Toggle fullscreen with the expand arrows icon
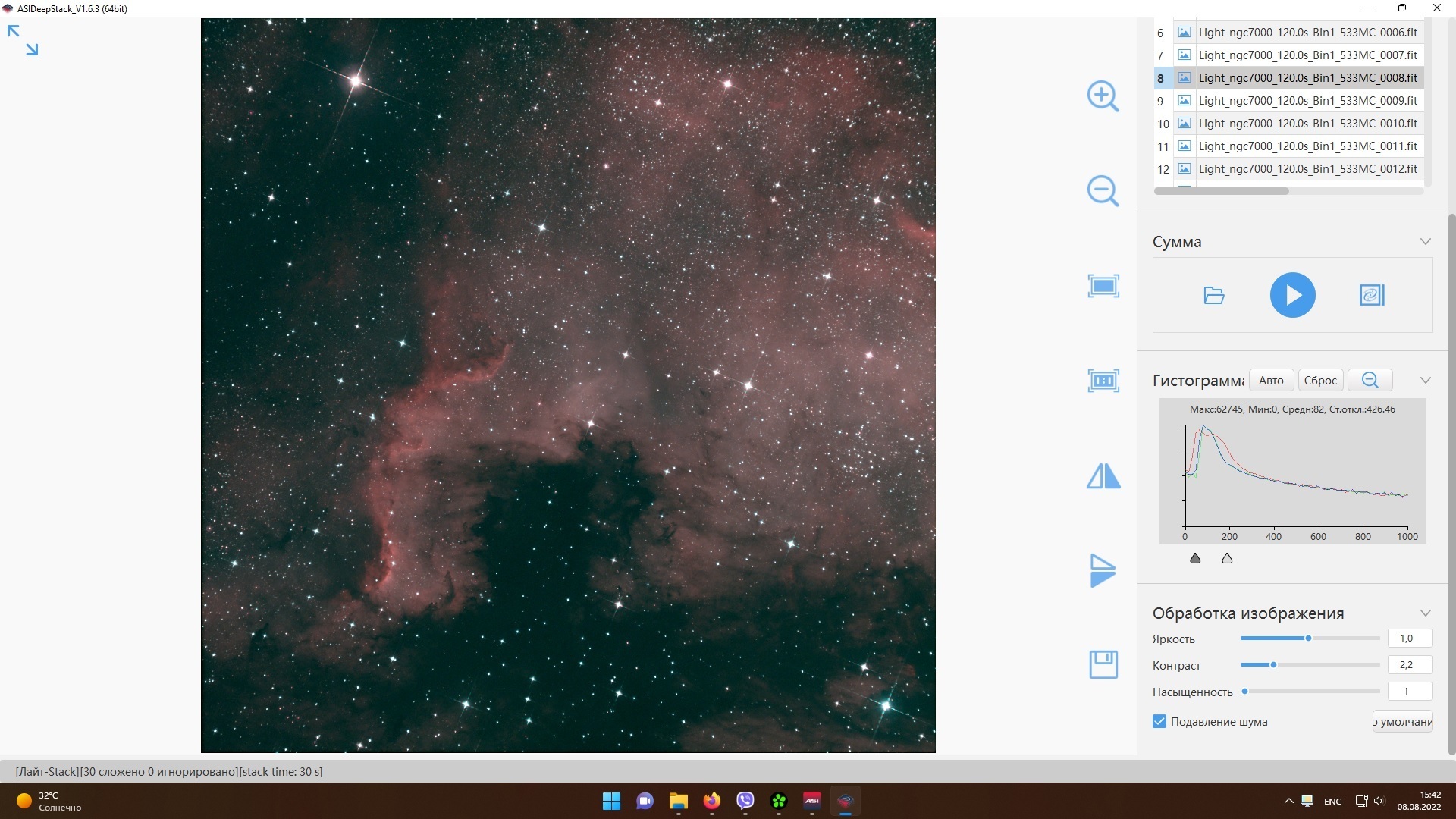The image size is (1456, 819). point(23,40)
